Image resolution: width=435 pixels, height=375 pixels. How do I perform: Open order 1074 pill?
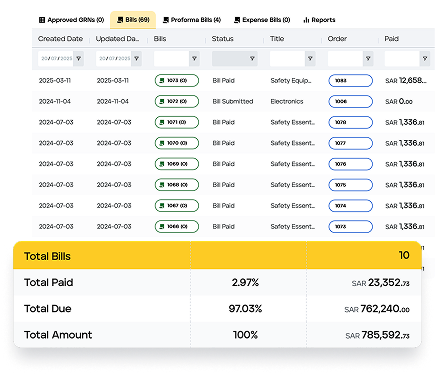click(x=351, y=206)
